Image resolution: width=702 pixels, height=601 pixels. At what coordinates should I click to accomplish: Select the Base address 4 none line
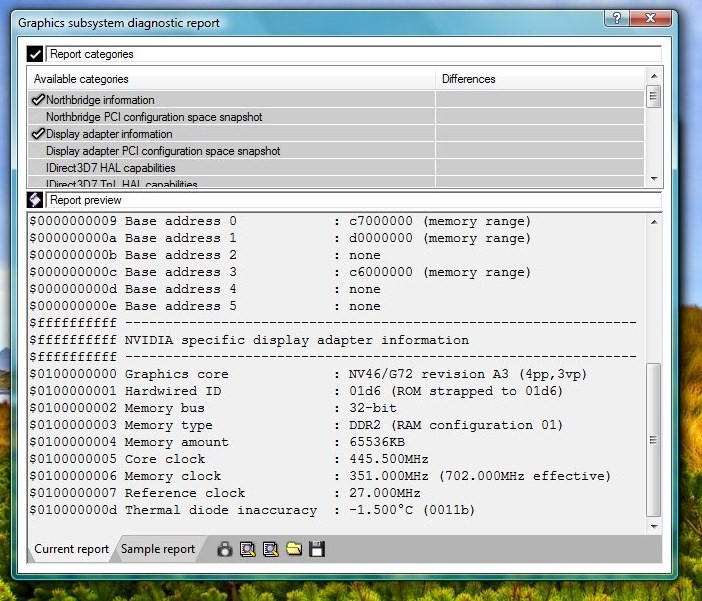pos(205,289)
